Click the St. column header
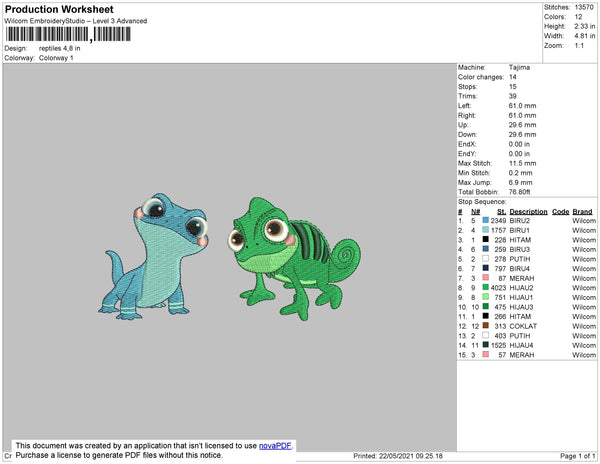Screen dimensions: 600x464 (501, 212)
